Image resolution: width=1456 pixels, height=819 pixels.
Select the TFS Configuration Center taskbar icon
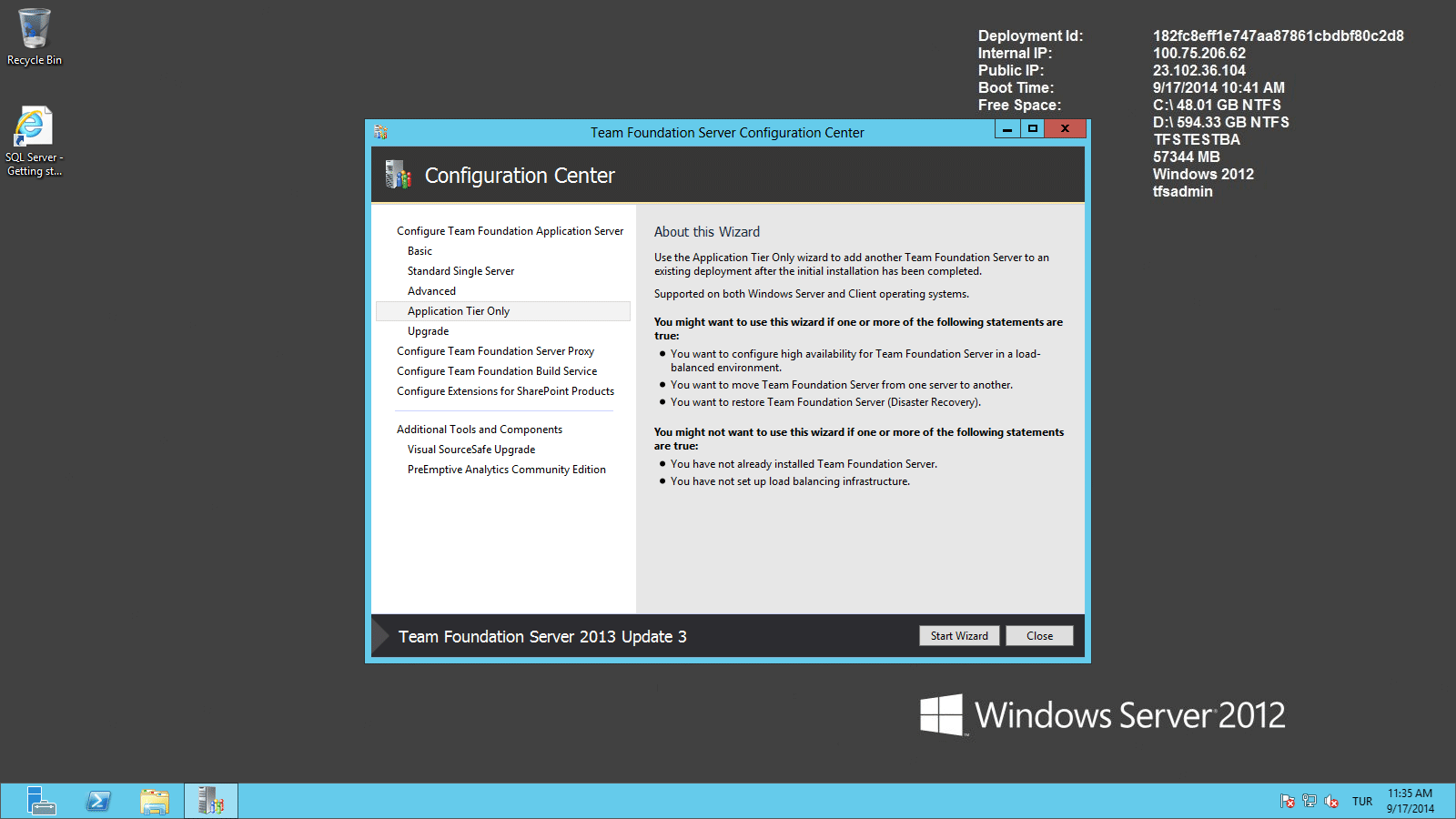click(210, 801)
